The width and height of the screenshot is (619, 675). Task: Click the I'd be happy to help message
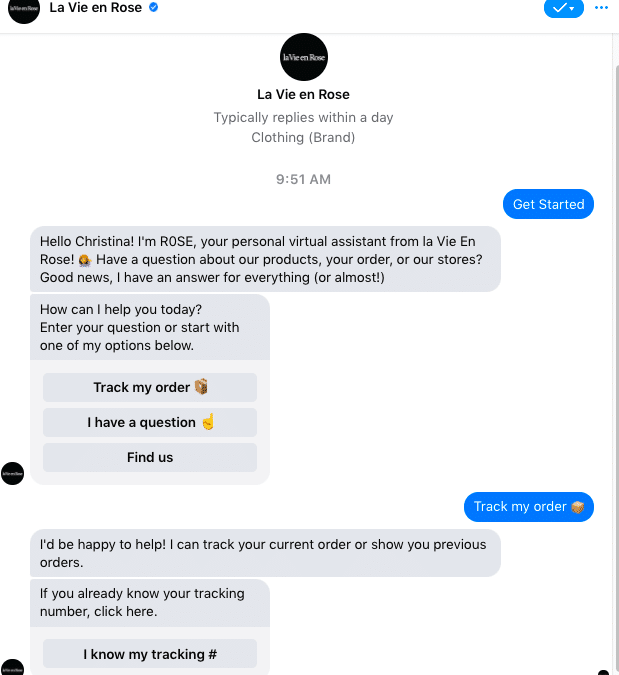click(x=265, y=553)
